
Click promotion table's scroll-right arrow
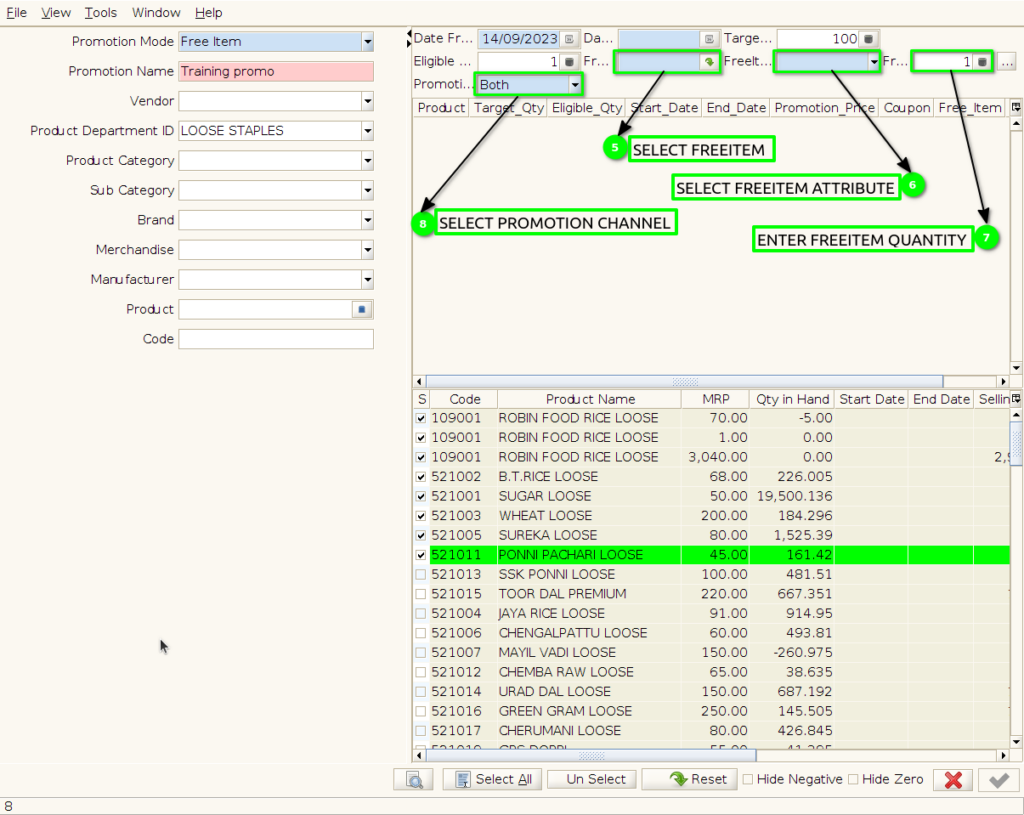1004,381
